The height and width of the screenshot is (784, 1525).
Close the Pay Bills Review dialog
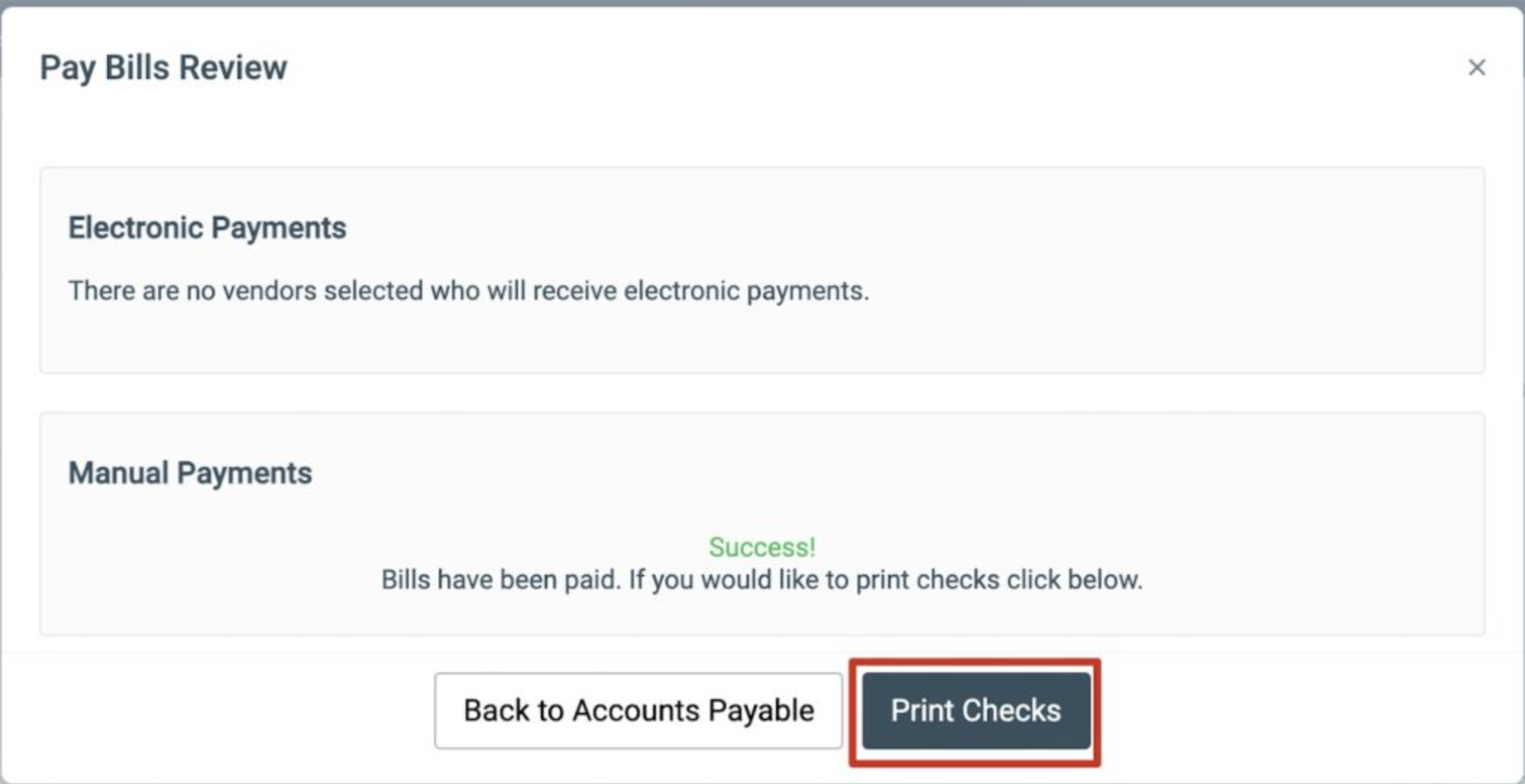pos(1476,68)
